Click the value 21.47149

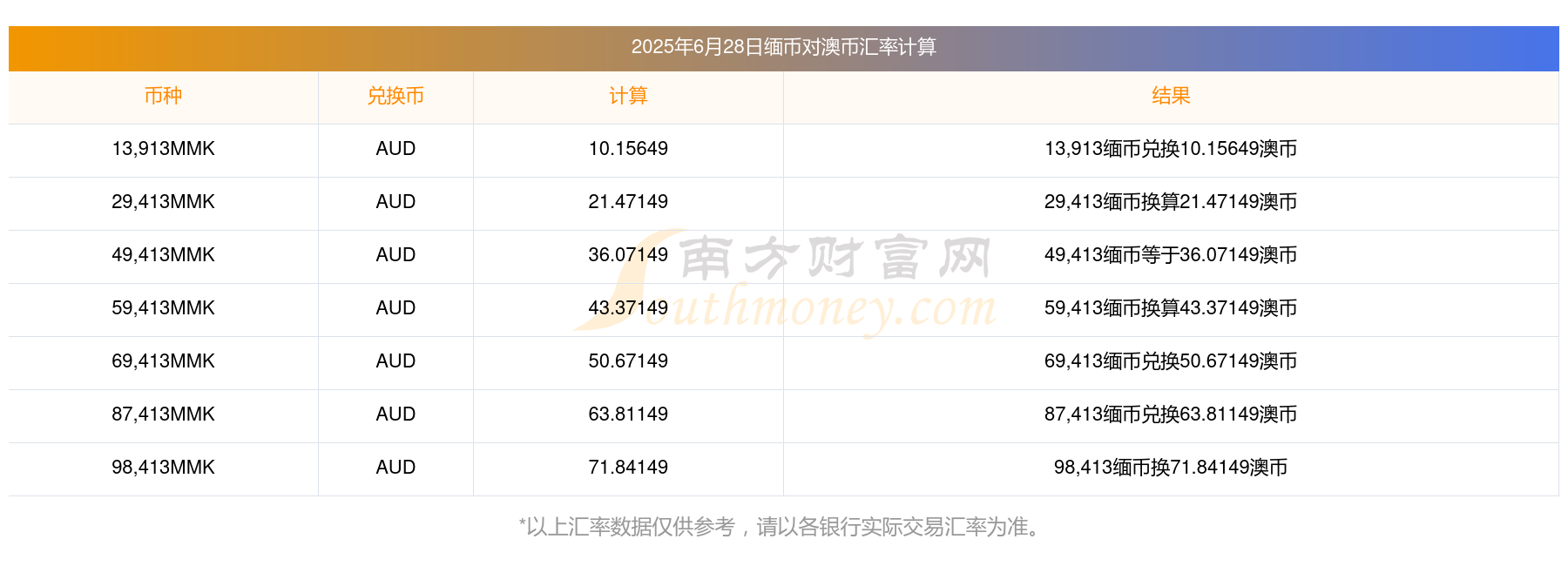(628, 202)
